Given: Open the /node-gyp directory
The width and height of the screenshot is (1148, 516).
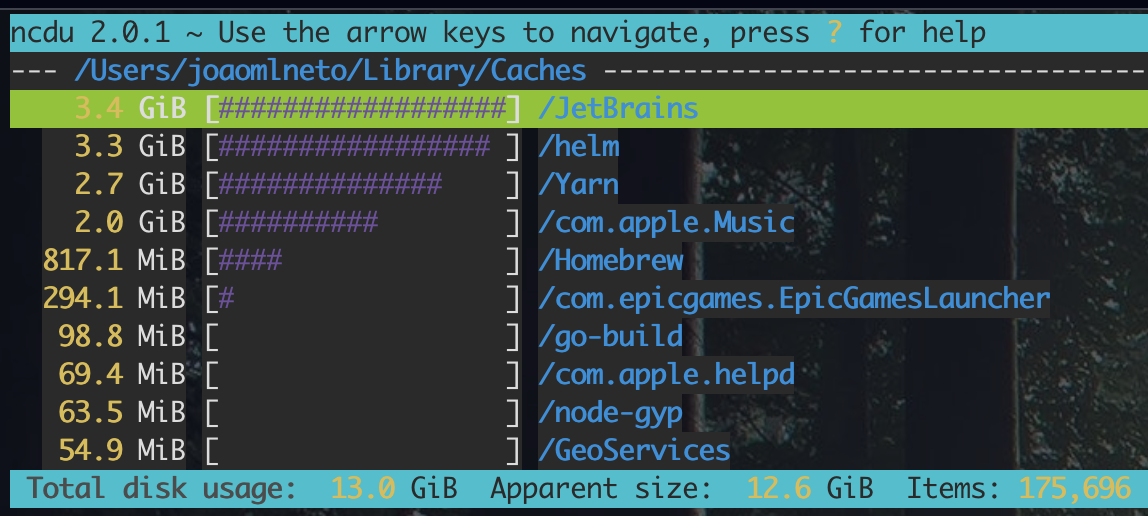Looking at the screenshot, I should coord(611,412).
